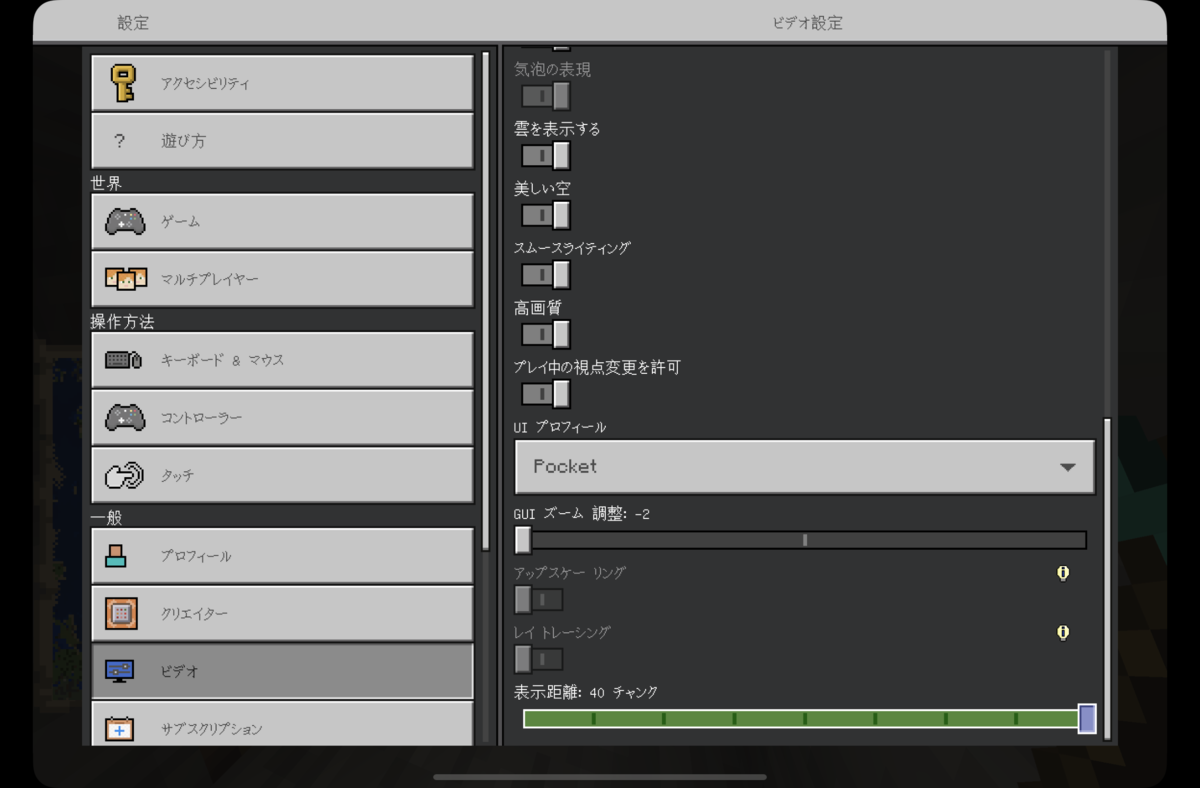Disable the 美しい空 switch
Viewport: 1200px width, 788px height.
pos(546,215)
